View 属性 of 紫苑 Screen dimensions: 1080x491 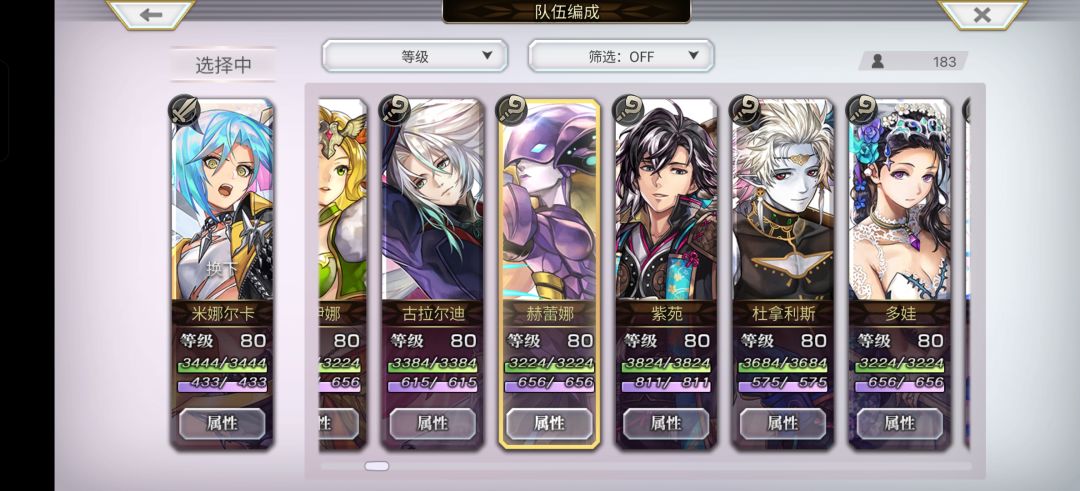pyautogui.click(x=666, y=423)
